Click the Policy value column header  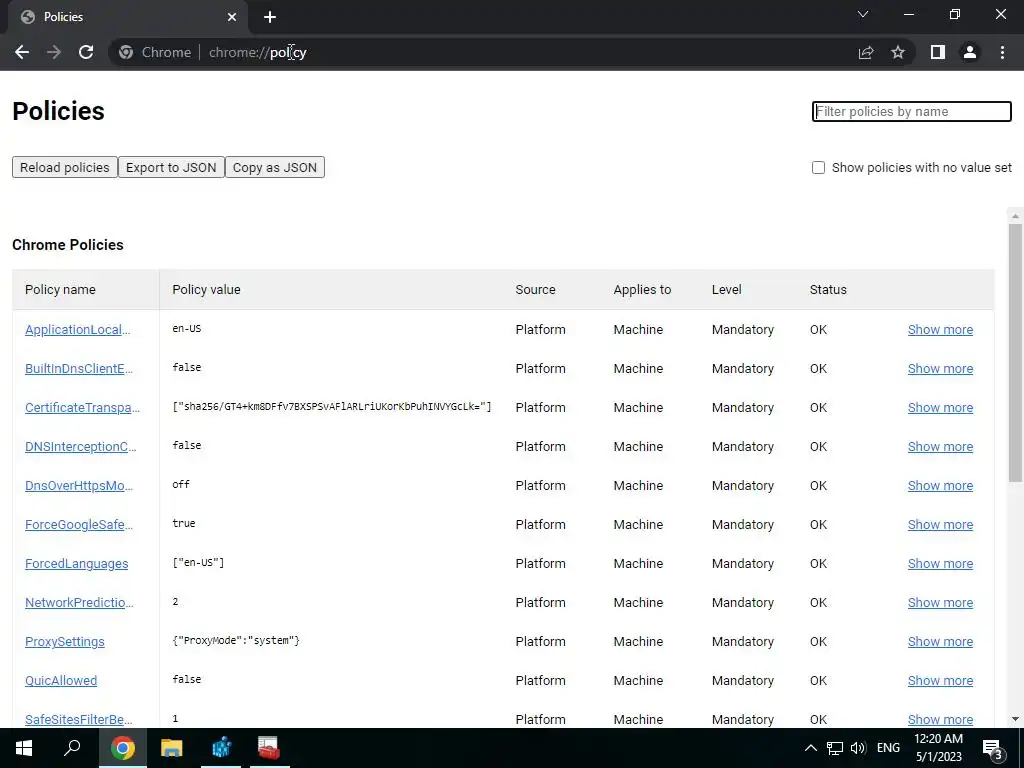tap(206, 289)
